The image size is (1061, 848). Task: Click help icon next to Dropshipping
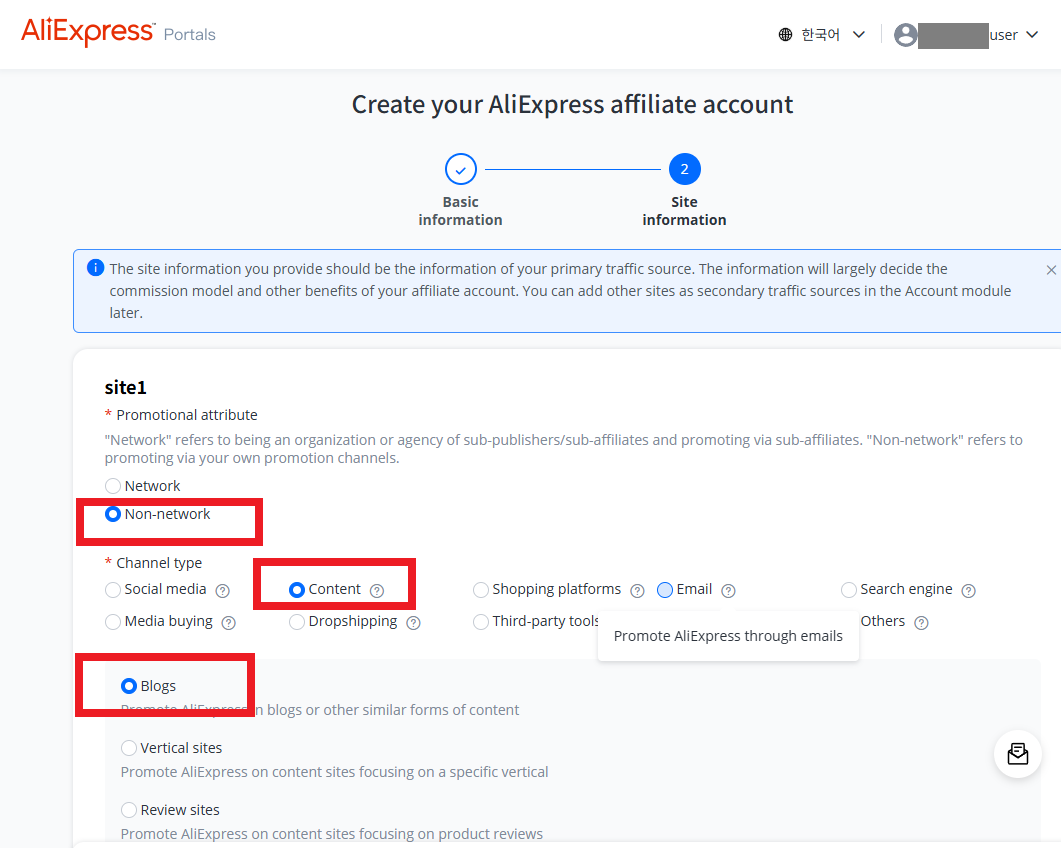point(413,623)
